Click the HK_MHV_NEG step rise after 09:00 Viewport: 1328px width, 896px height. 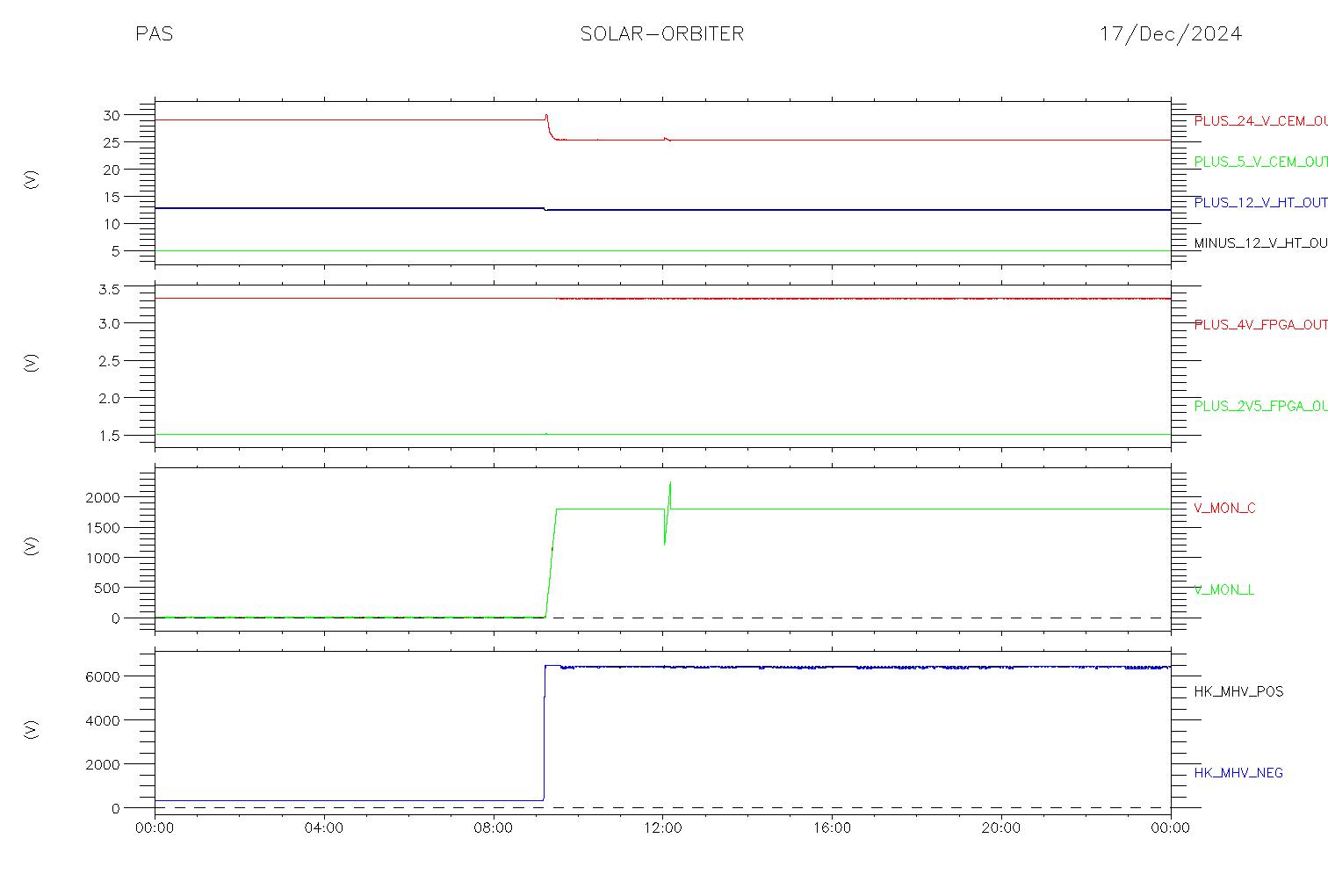tap(545, 733)
